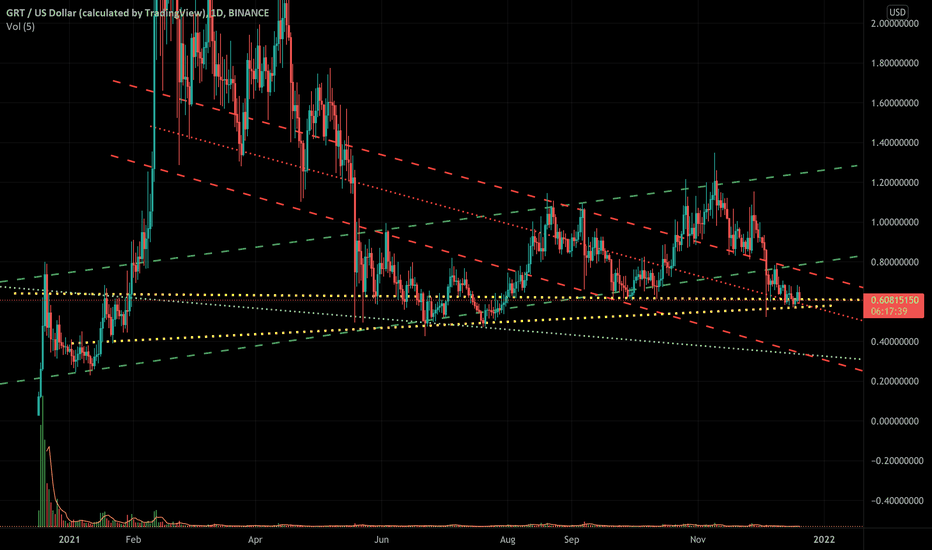Click the 0.20000000 price axis label
This screenshot has width=932, height=550.
coord(895,381)
